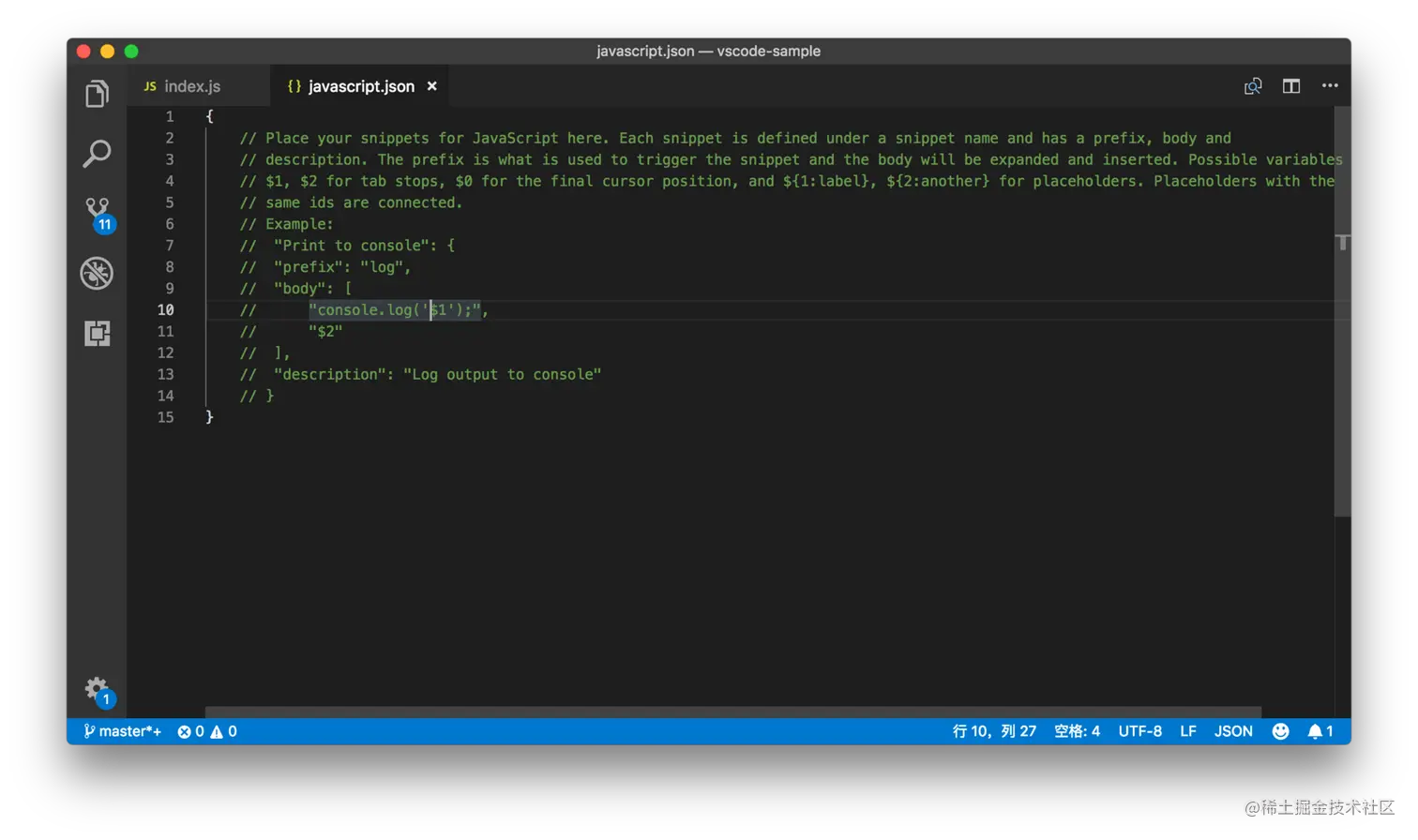1418x840 pixels.
Task: Open the More Actions ellipsis menu
Action: [1330, 85]
